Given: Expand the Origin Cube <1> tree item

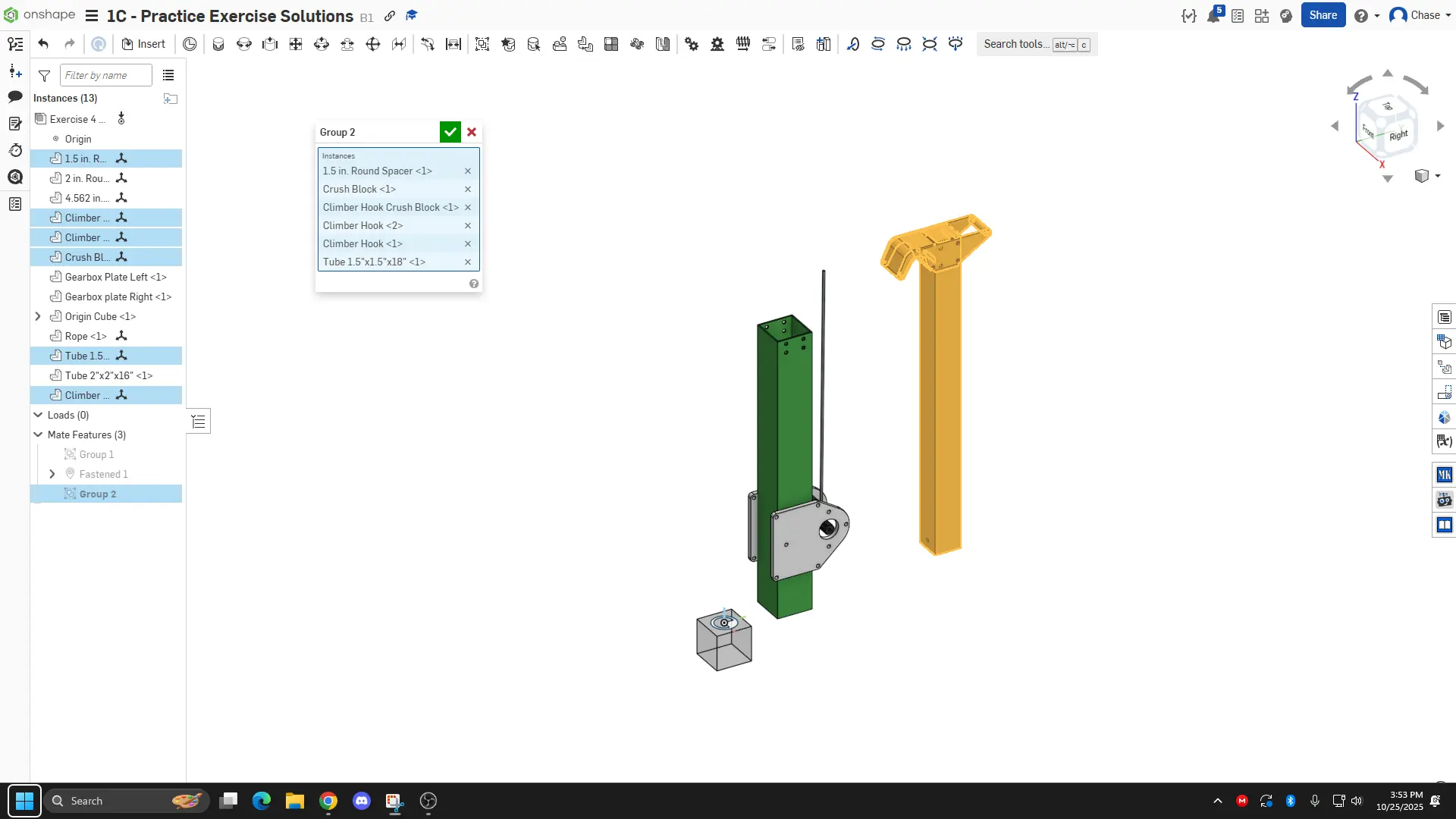Looking at the screenshot, I should click(x=38, y=316).
